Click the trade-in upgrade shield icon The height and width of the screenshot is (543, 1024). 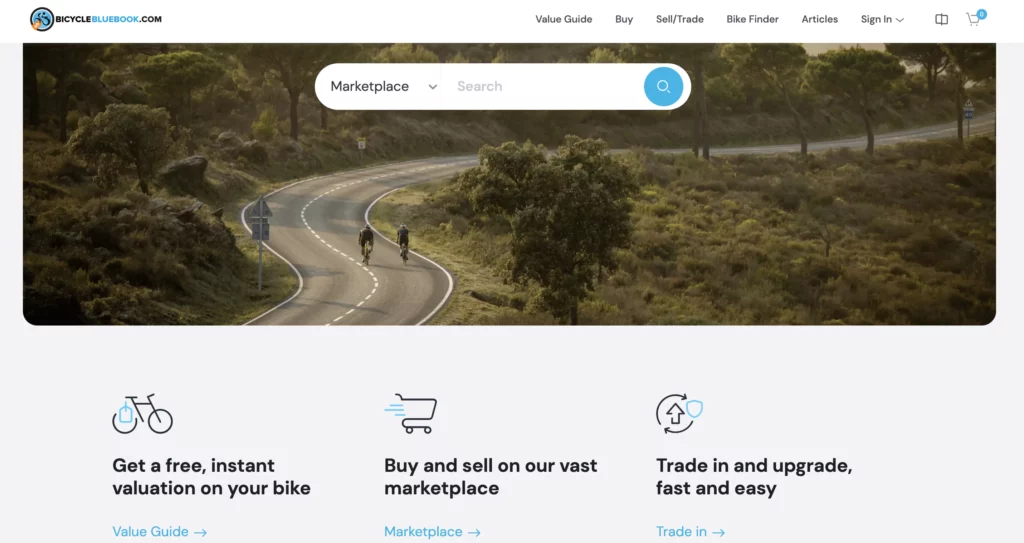tap(679, 414)
